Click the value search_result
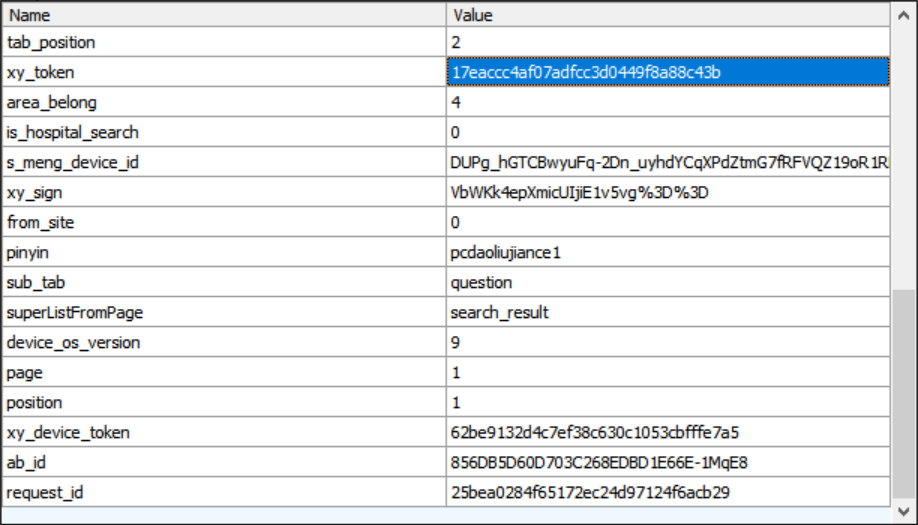The height and width of the screenshot is (525, 918). click(x=668, y=312)
